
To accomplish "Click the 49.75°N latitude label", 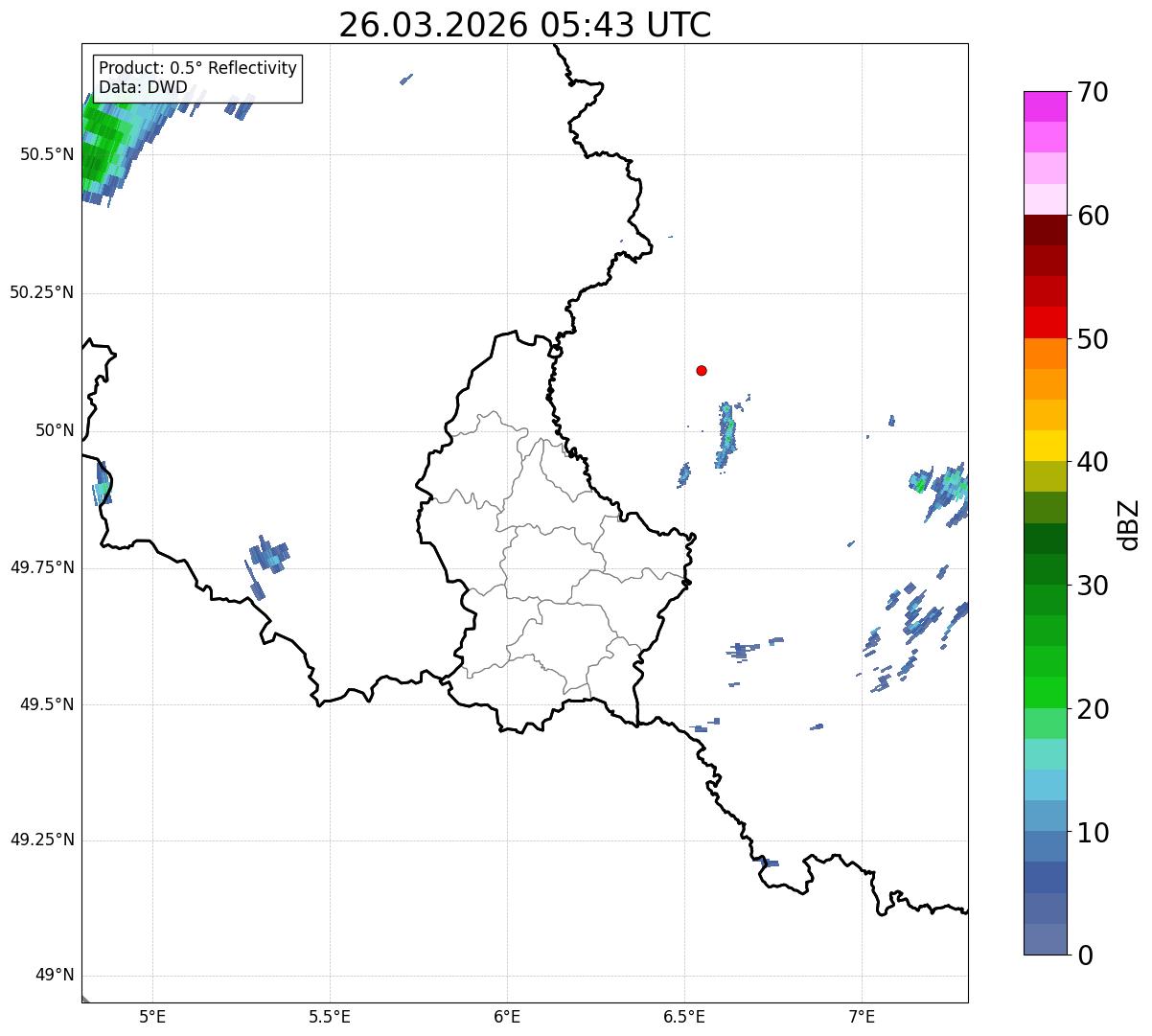I will [42, 567].
